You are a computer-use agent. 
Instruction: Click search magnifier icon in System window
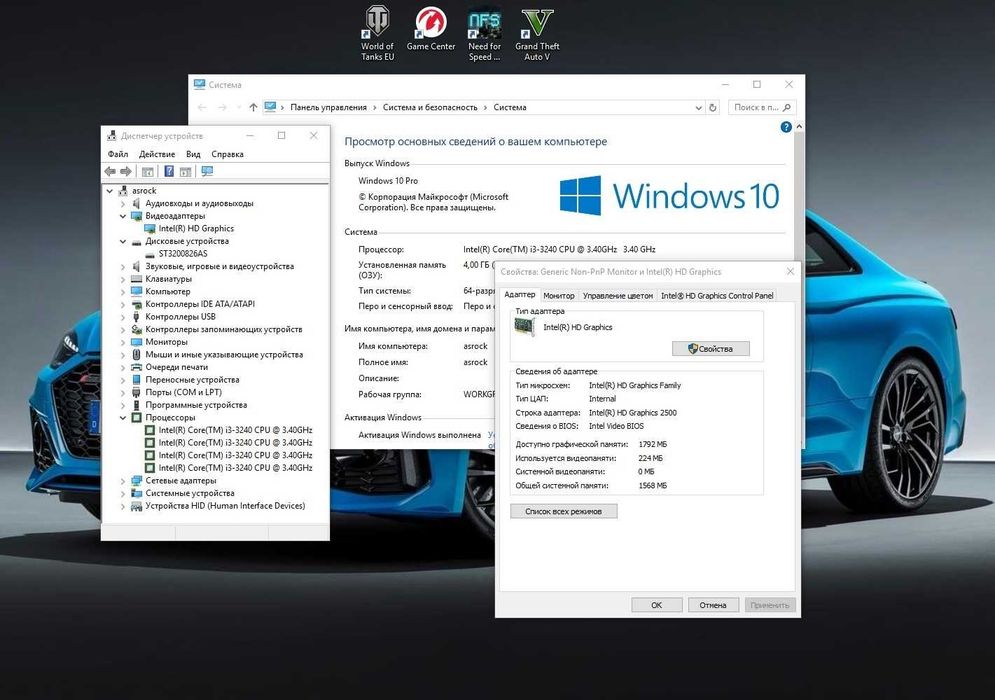point(787,107)
